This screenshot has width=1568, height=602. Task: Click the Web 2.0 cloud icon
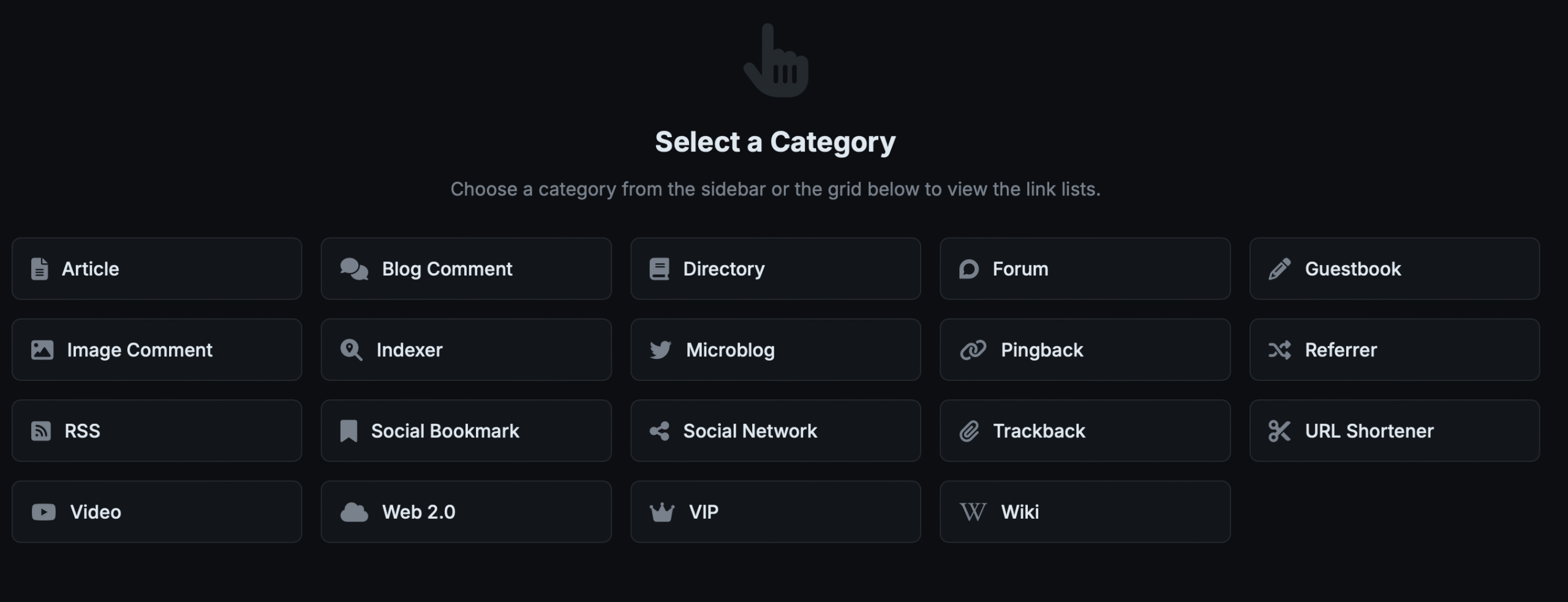point(354,512)
